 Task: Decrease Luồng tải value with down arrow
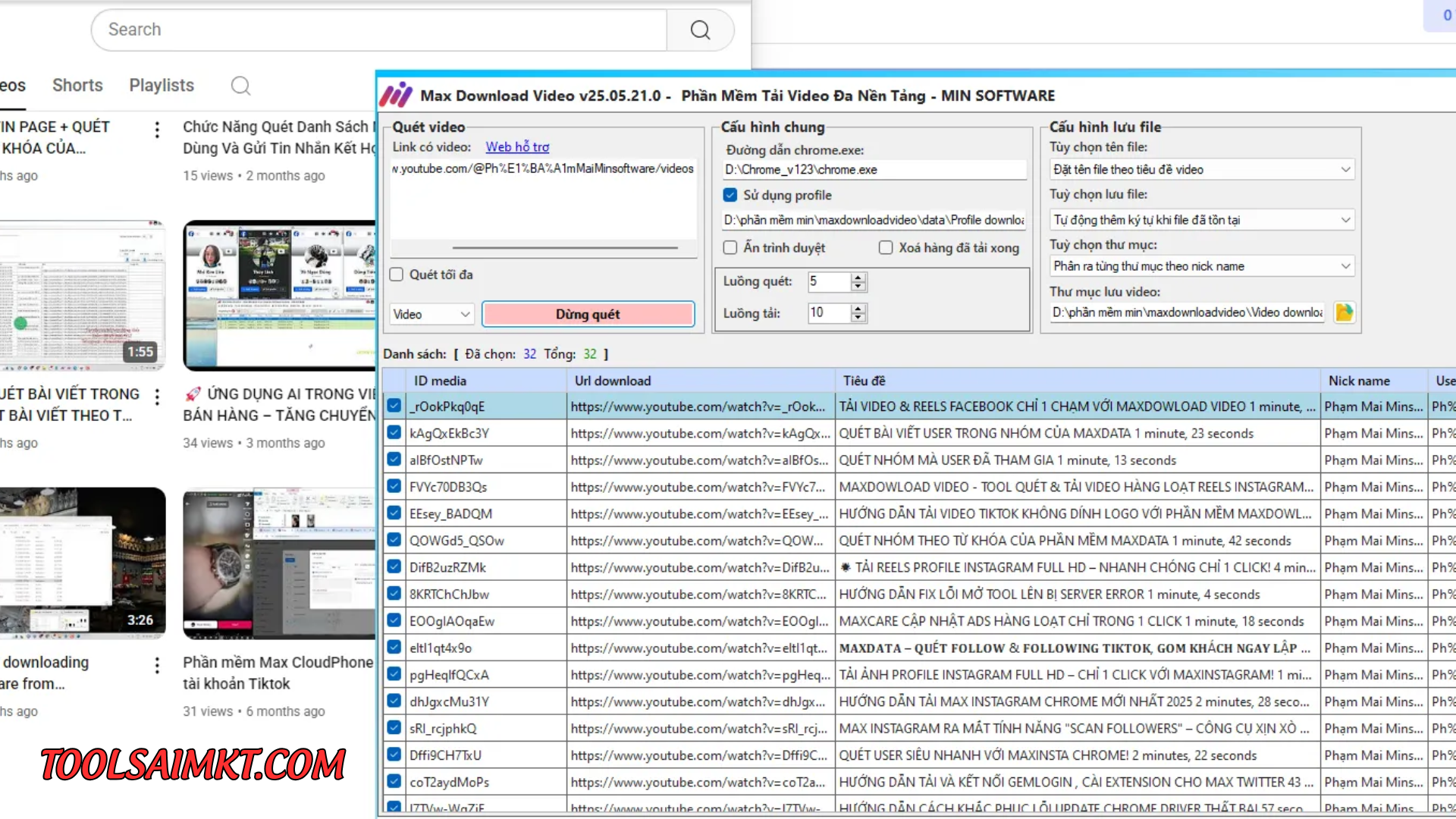coord(858,317)
